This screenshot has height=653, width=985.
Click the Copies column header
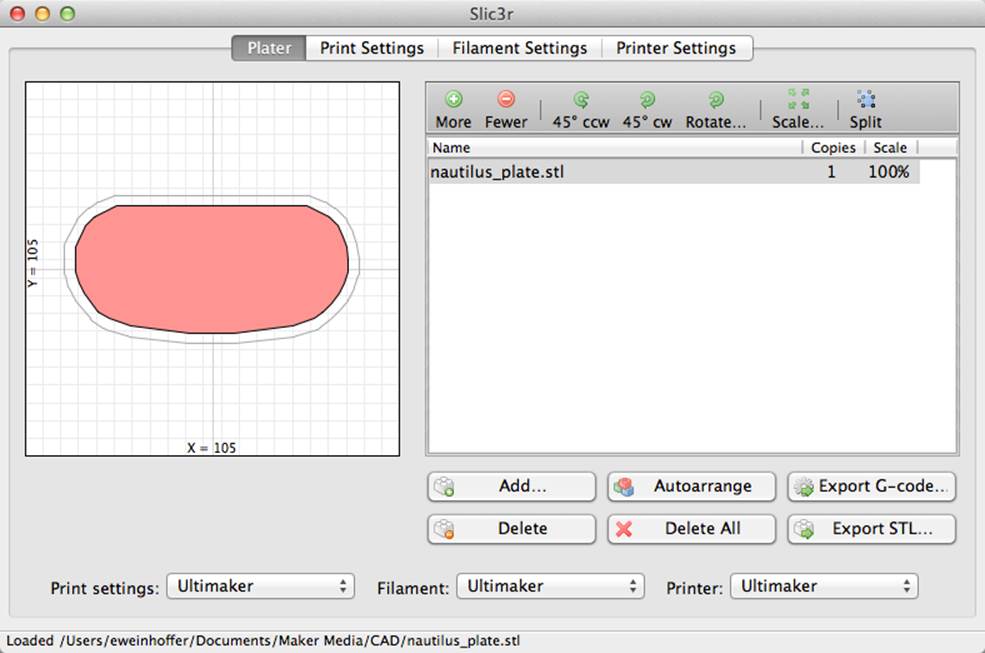[834, 148]
